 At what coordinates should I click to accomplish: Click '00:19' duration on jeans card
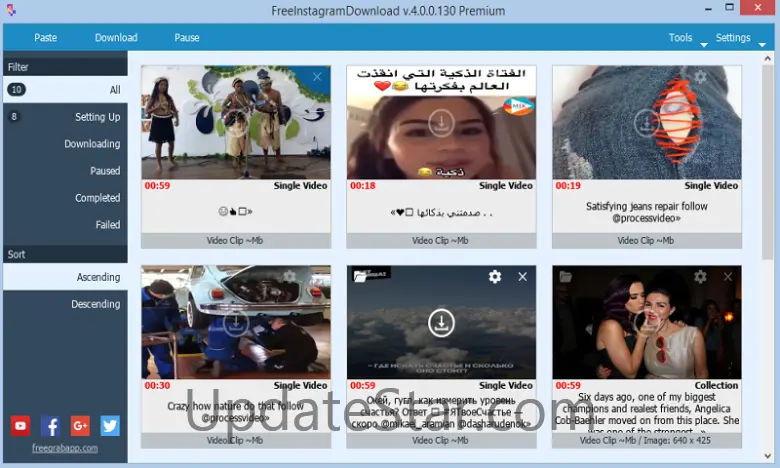click(568, 186)
